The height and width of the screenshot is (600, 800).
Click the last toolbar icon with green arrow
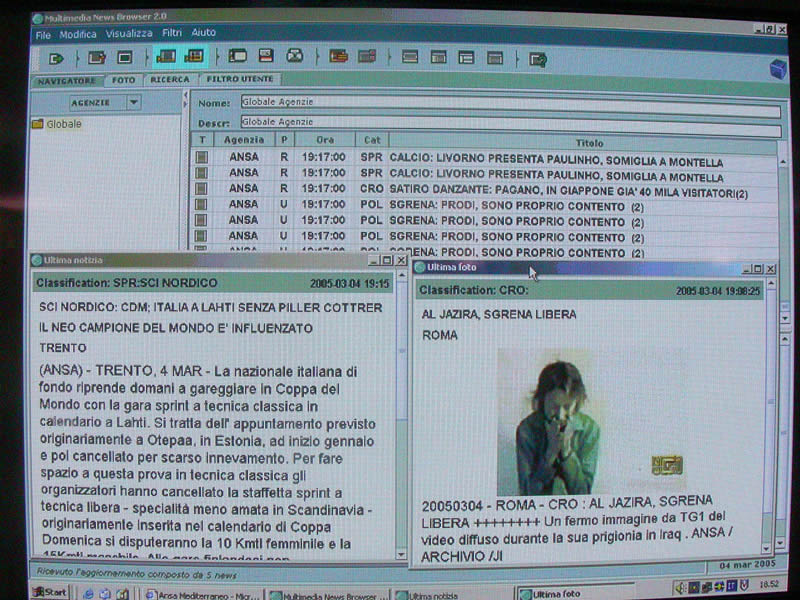(x=538, y=59)
